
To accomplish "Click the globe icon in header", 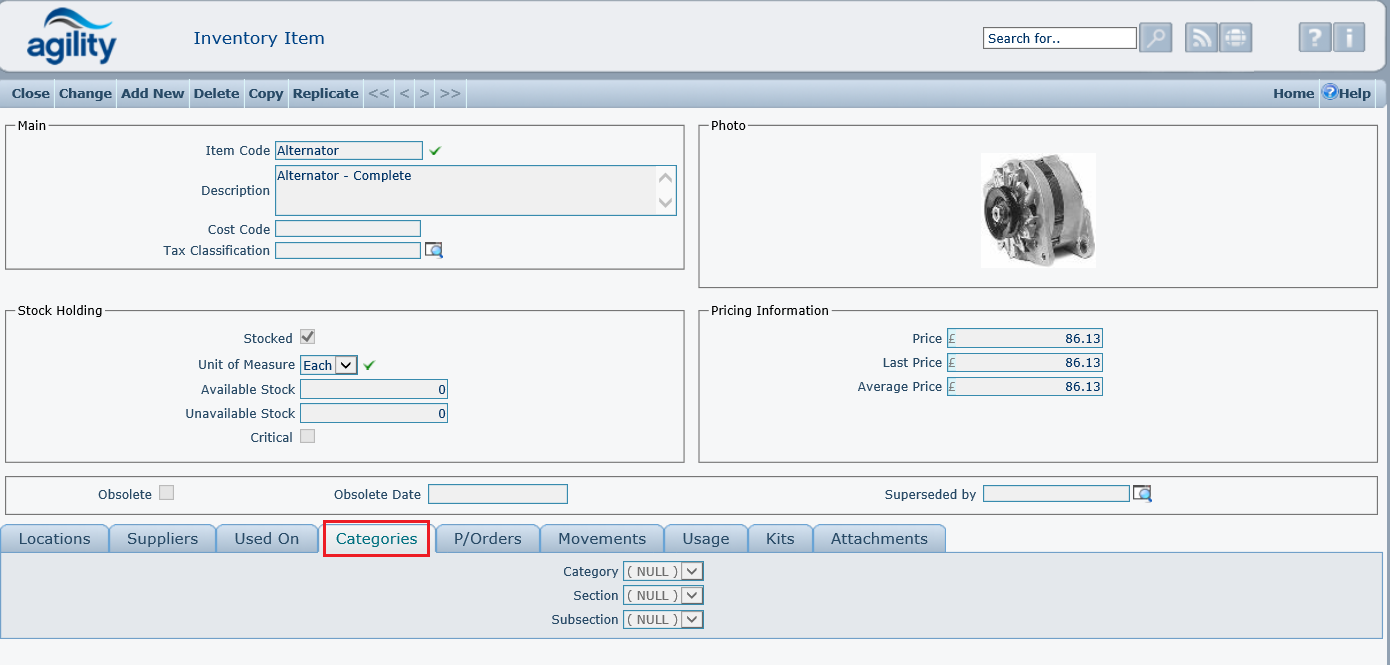I will pyautogui.click(x=1236, y=38).
